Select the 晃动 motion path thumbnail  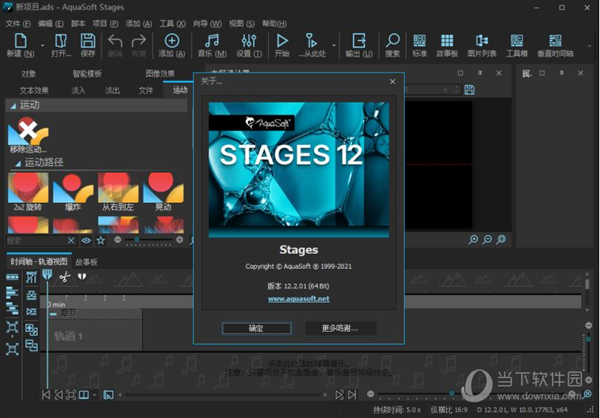click(x=163, y=192)
